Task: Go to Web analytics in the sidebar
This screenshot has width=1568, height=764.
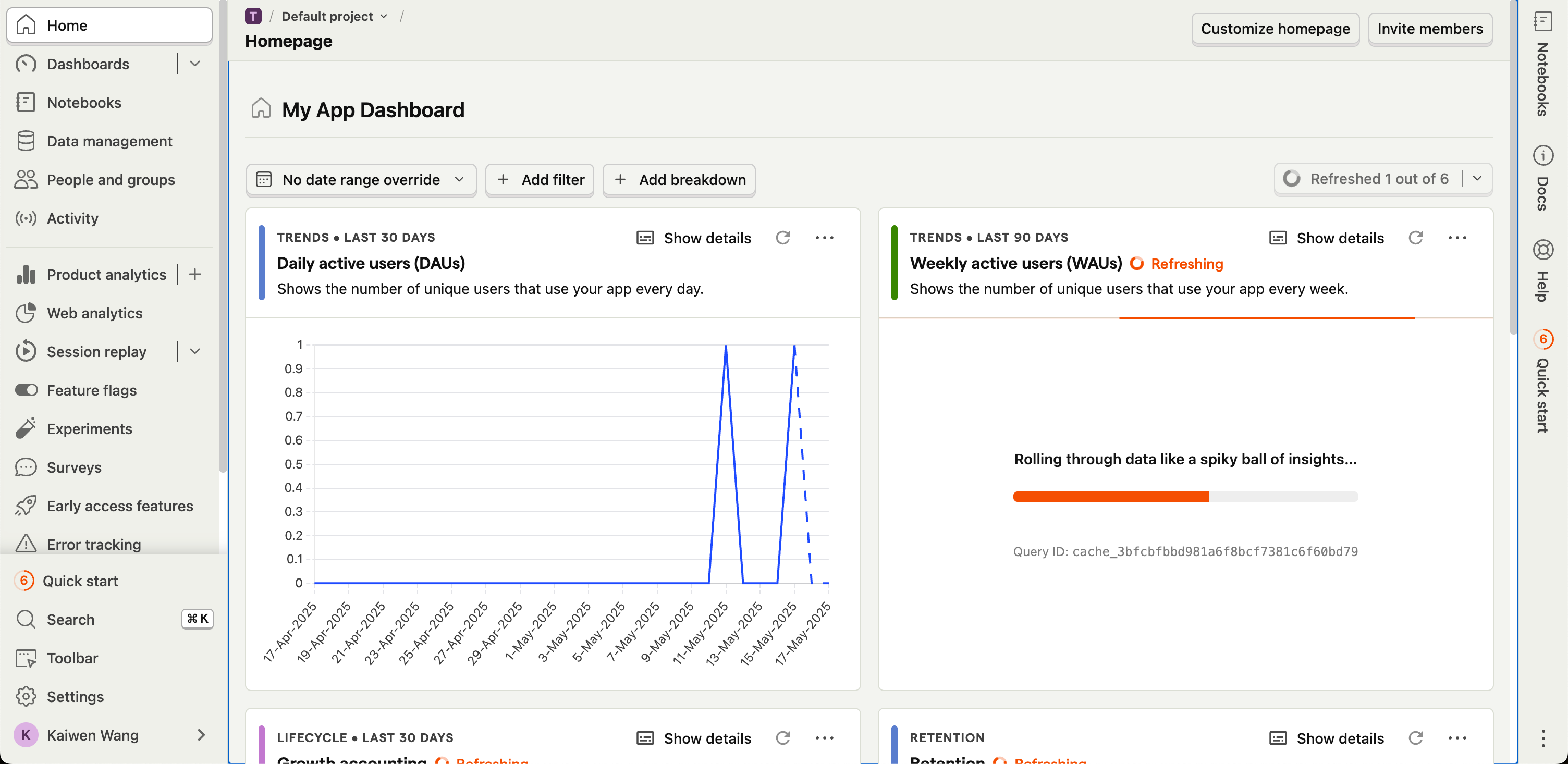Action: pyautogui.click(x=94, y=313)
